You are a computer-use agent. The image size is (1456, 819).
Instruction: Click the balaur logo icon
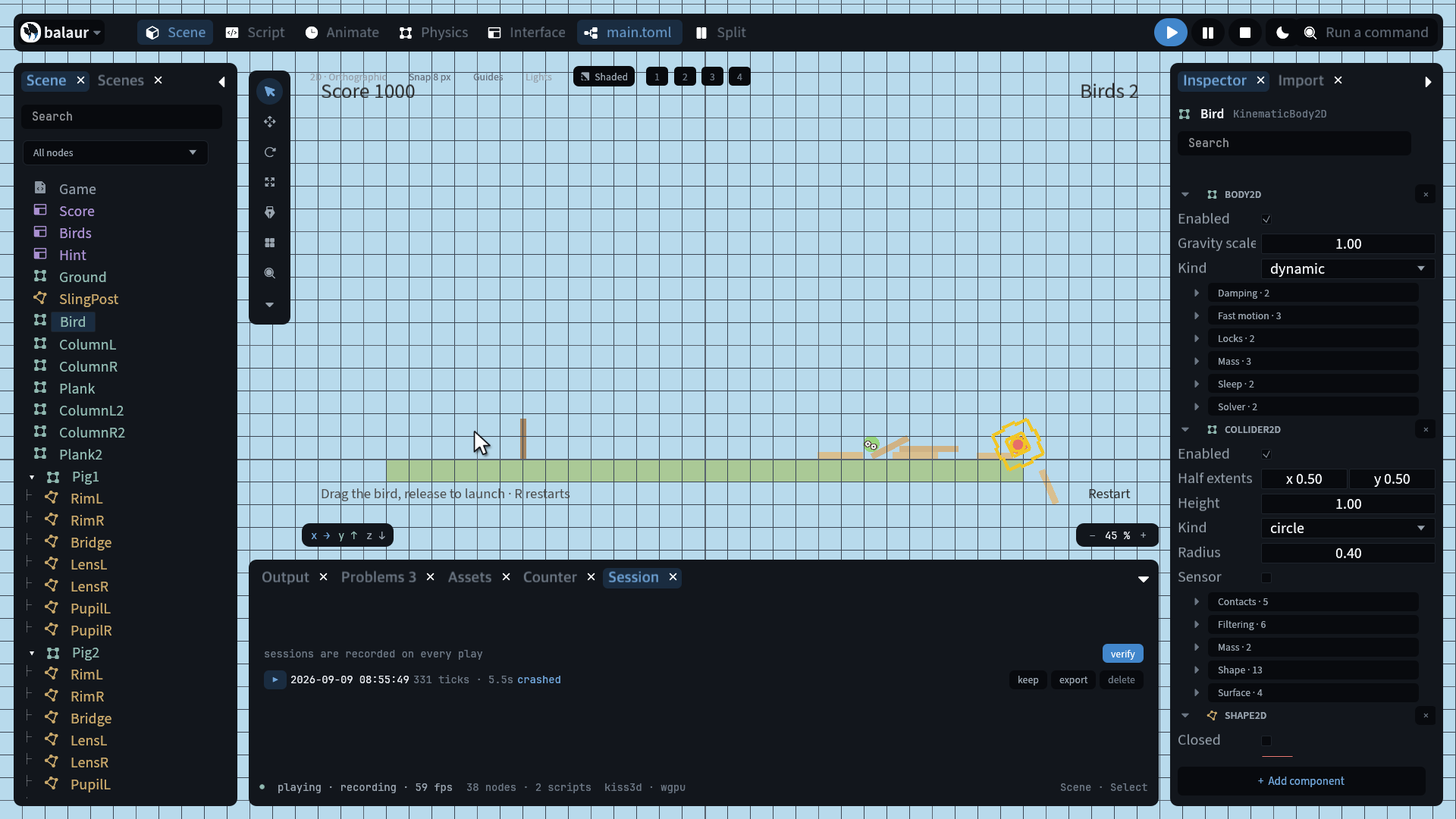click(x=31, y=33)
